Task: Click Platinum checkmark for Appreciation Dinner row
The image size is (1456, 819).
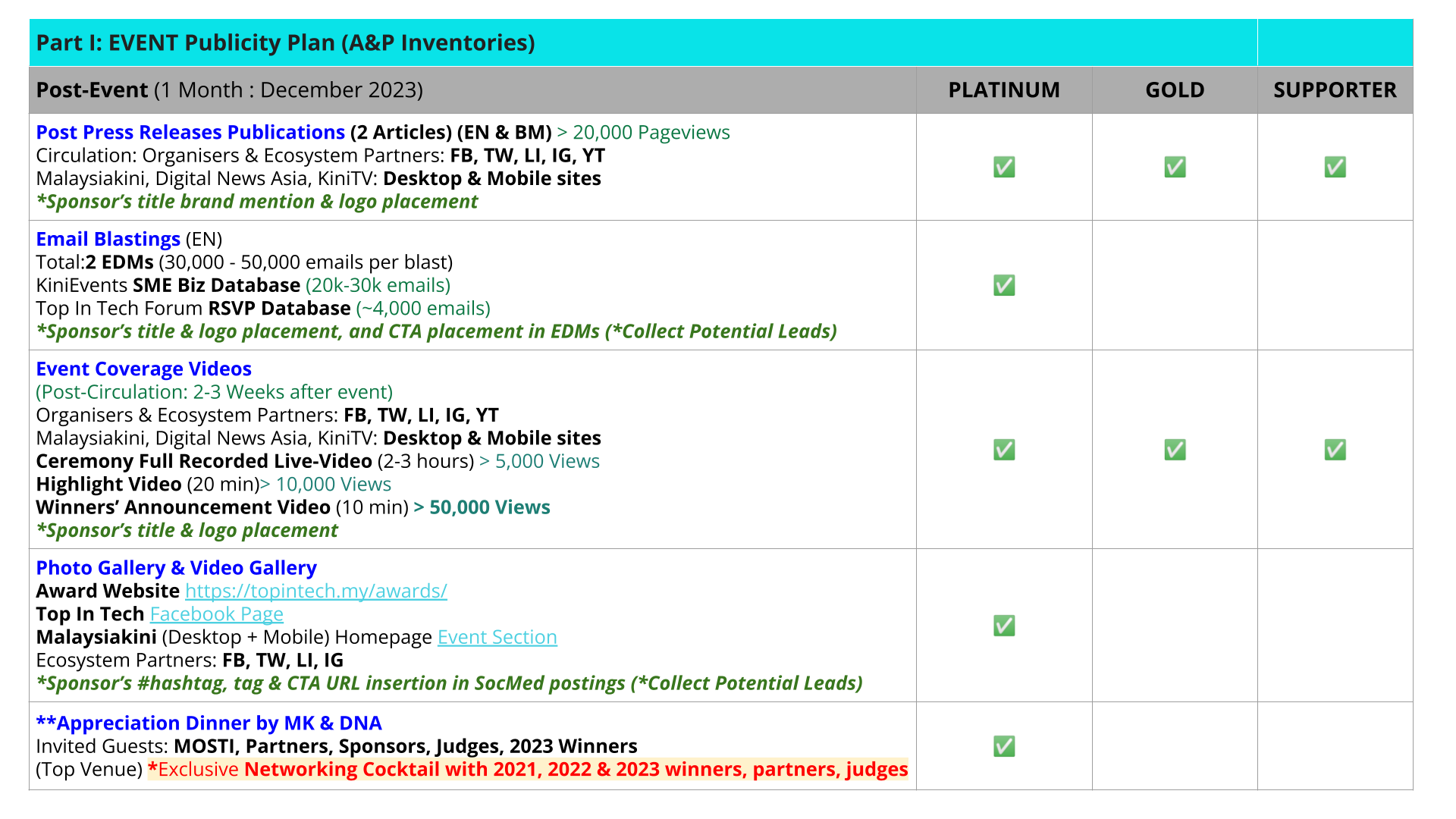Action: pos(1004,746)
